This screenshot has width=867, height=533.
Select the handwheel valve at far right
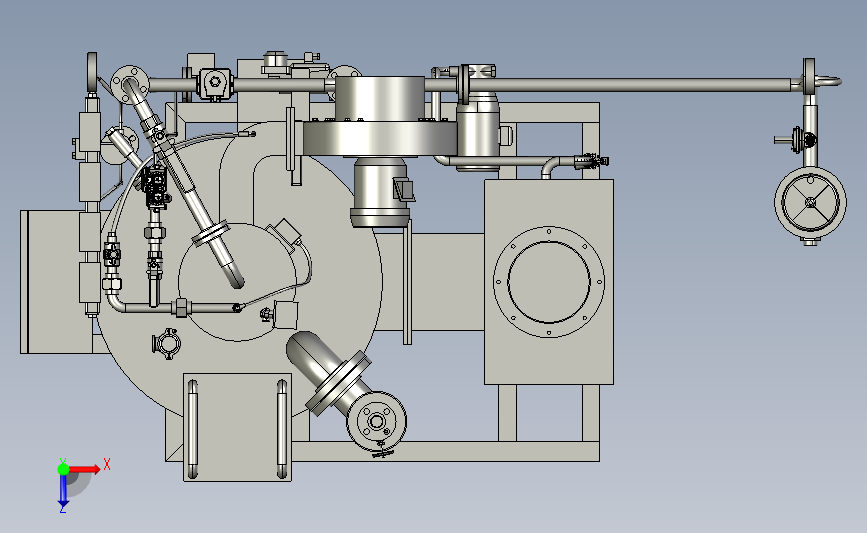point(810,203)
